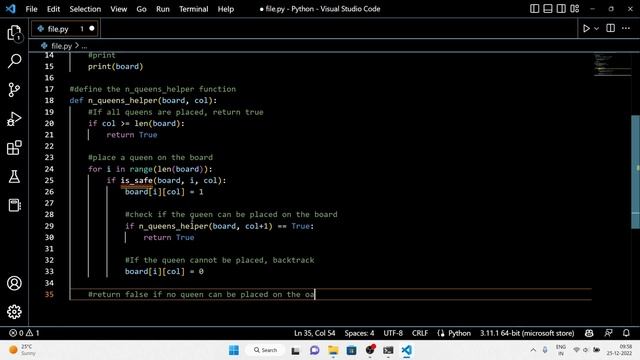
Task: Click Ln 35, Col 54 in status bar
Action: pyautogui.click(x=314, y=333)
